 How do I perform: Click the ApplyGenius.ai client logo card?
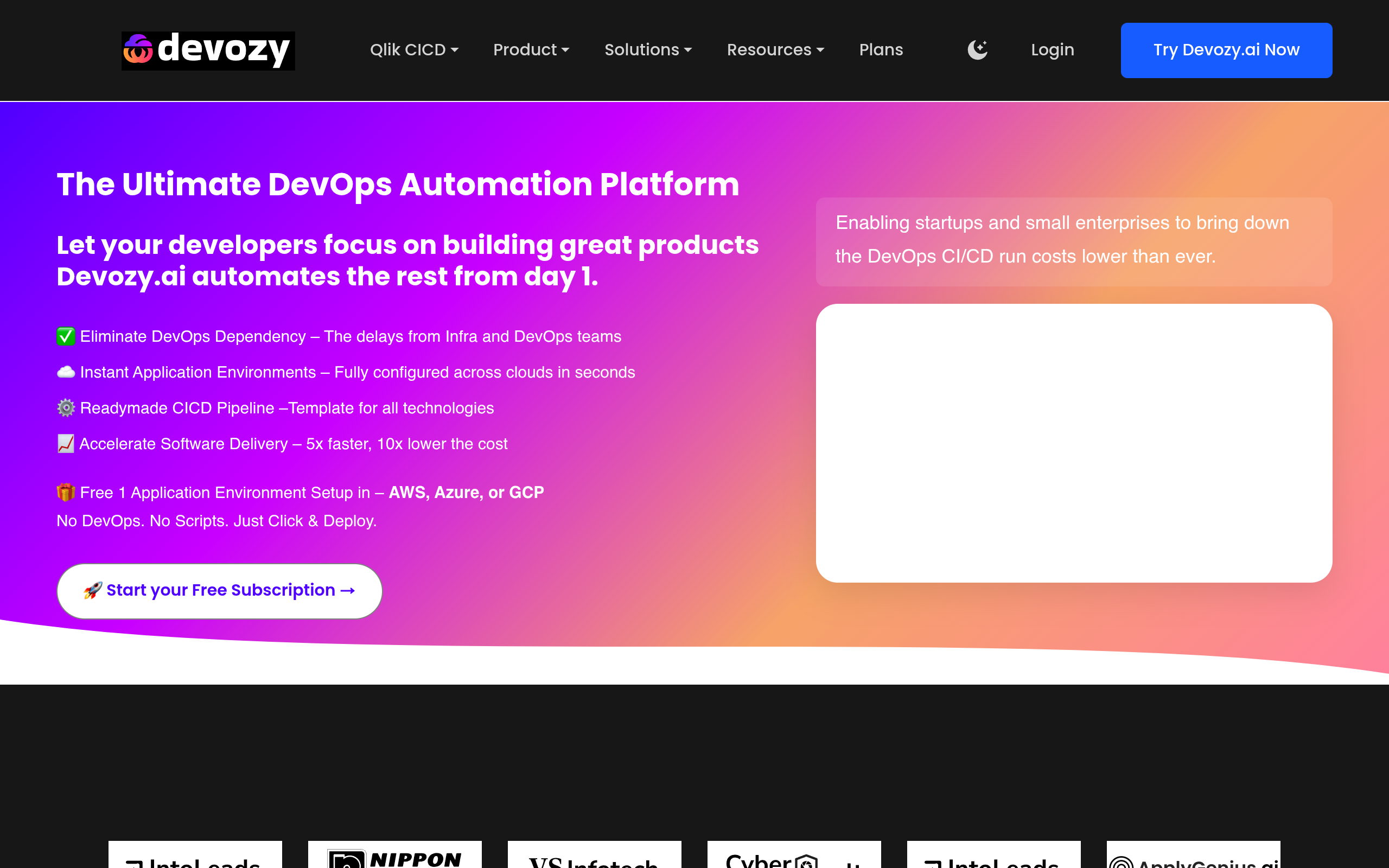[1193, 855]
